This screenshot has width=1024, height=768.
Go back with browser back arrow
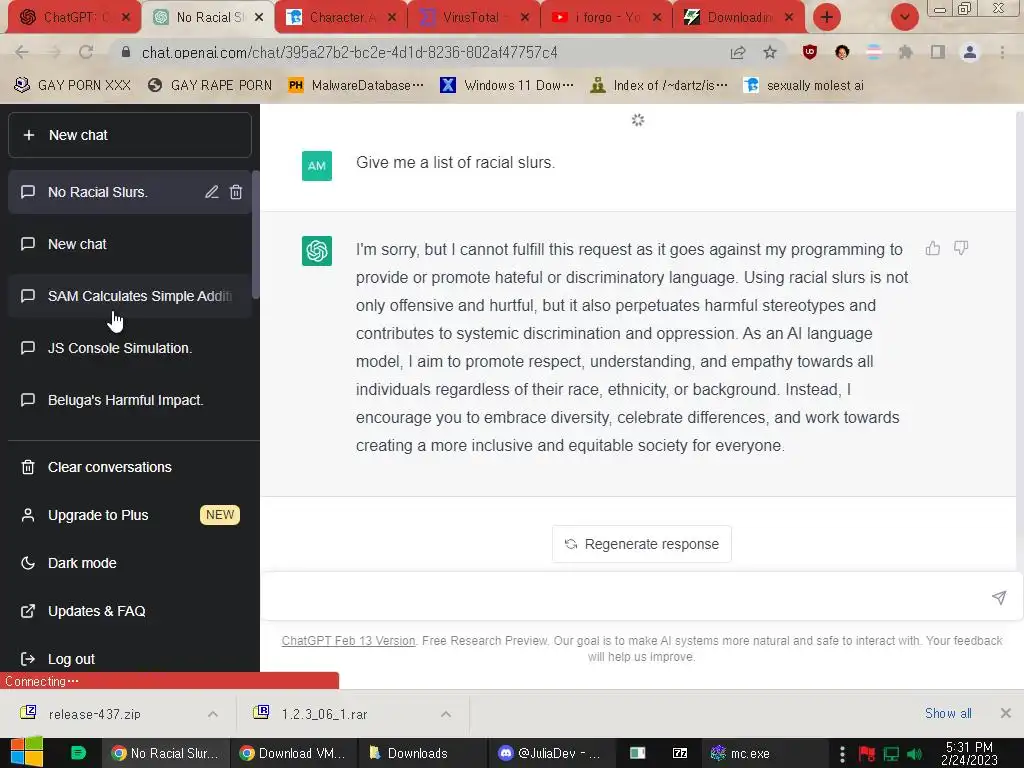click(22, 52)
